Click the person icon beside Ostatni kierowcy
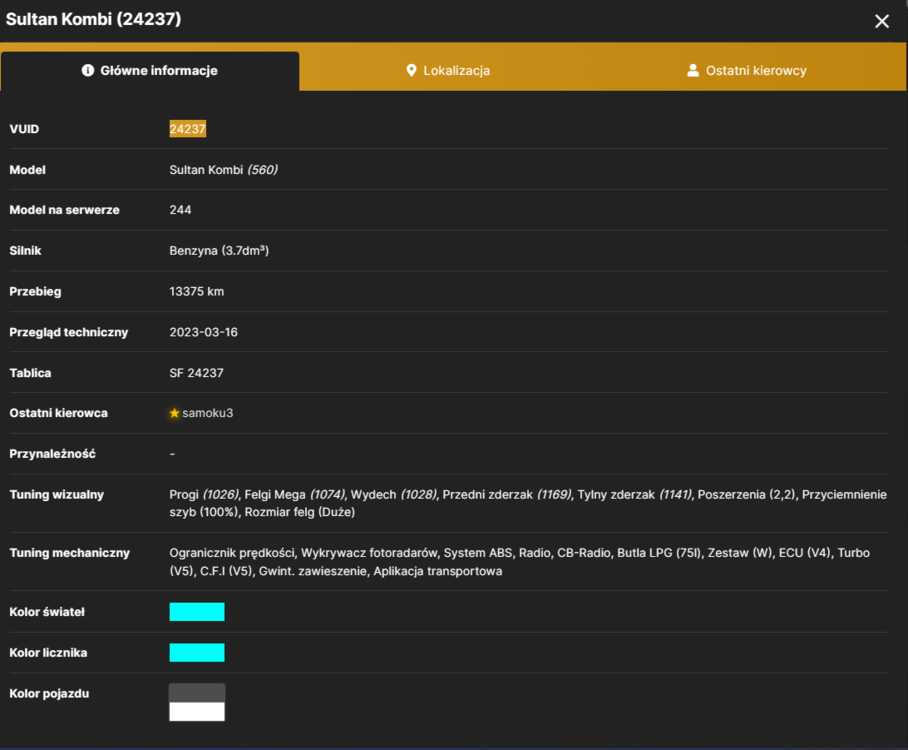908x750 pixels. point(693,71)
